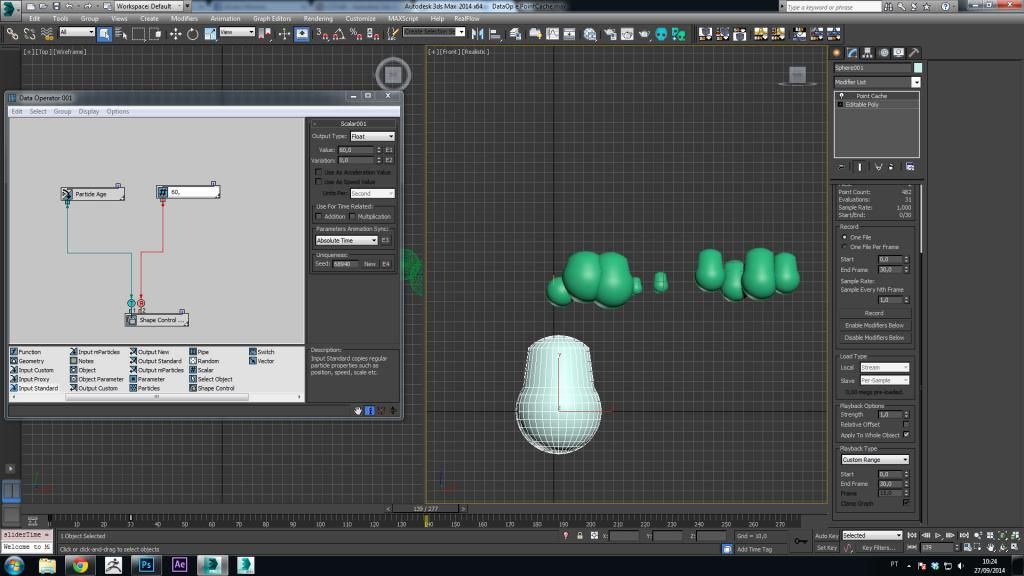Open the Hierarchy command panel tab
The image size is (1024, 576).
point(868,52)
